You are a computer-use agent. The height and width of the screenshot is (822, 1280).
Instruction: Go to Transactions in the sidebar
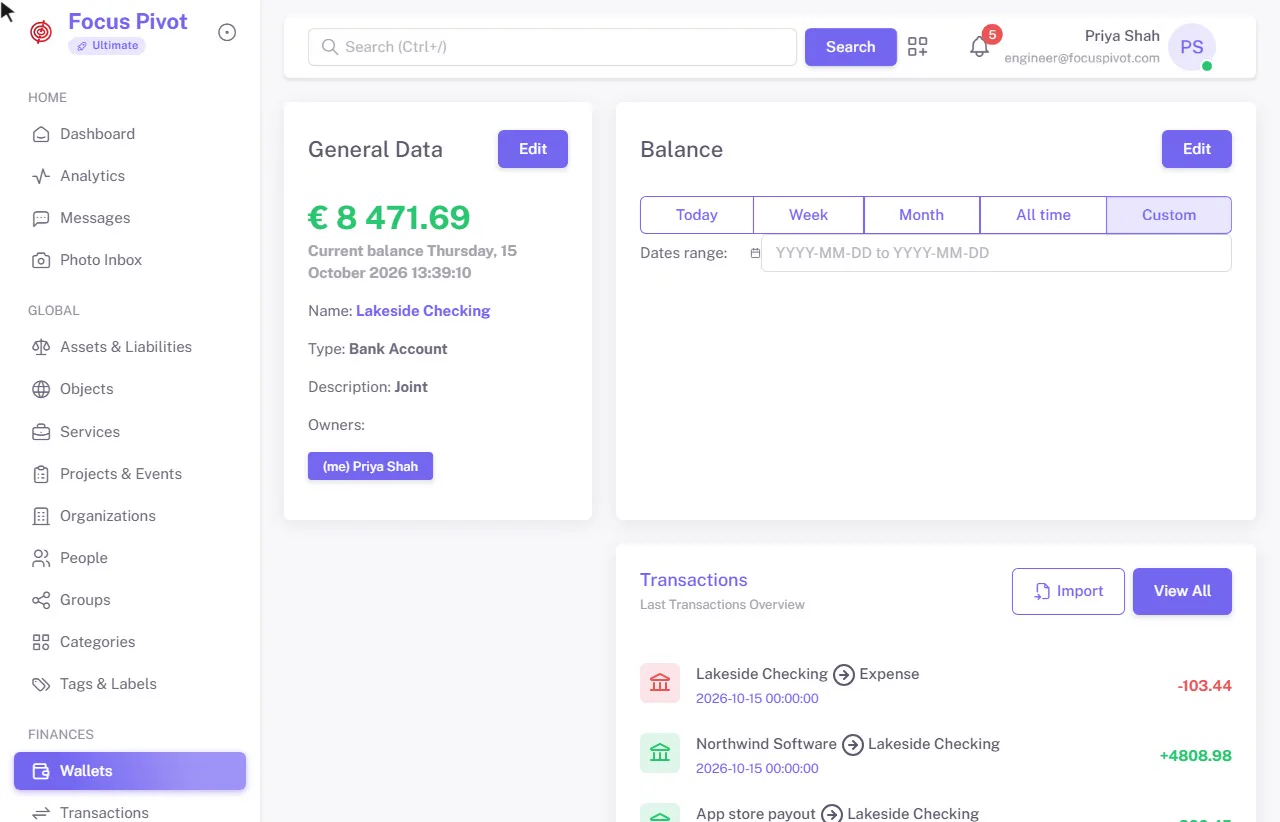point(130,813)
